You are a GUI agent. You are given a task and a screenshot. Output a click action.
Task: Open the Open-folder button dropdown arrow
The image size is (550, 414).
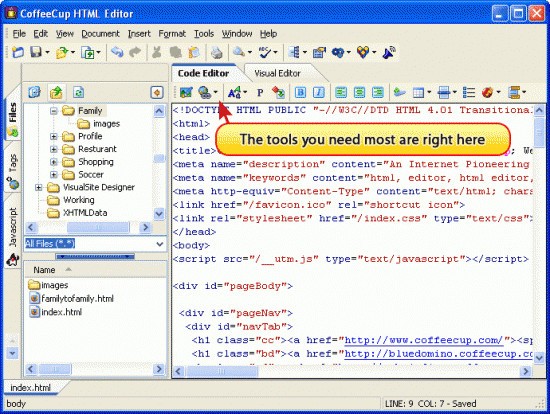click(x=73, y=53)
